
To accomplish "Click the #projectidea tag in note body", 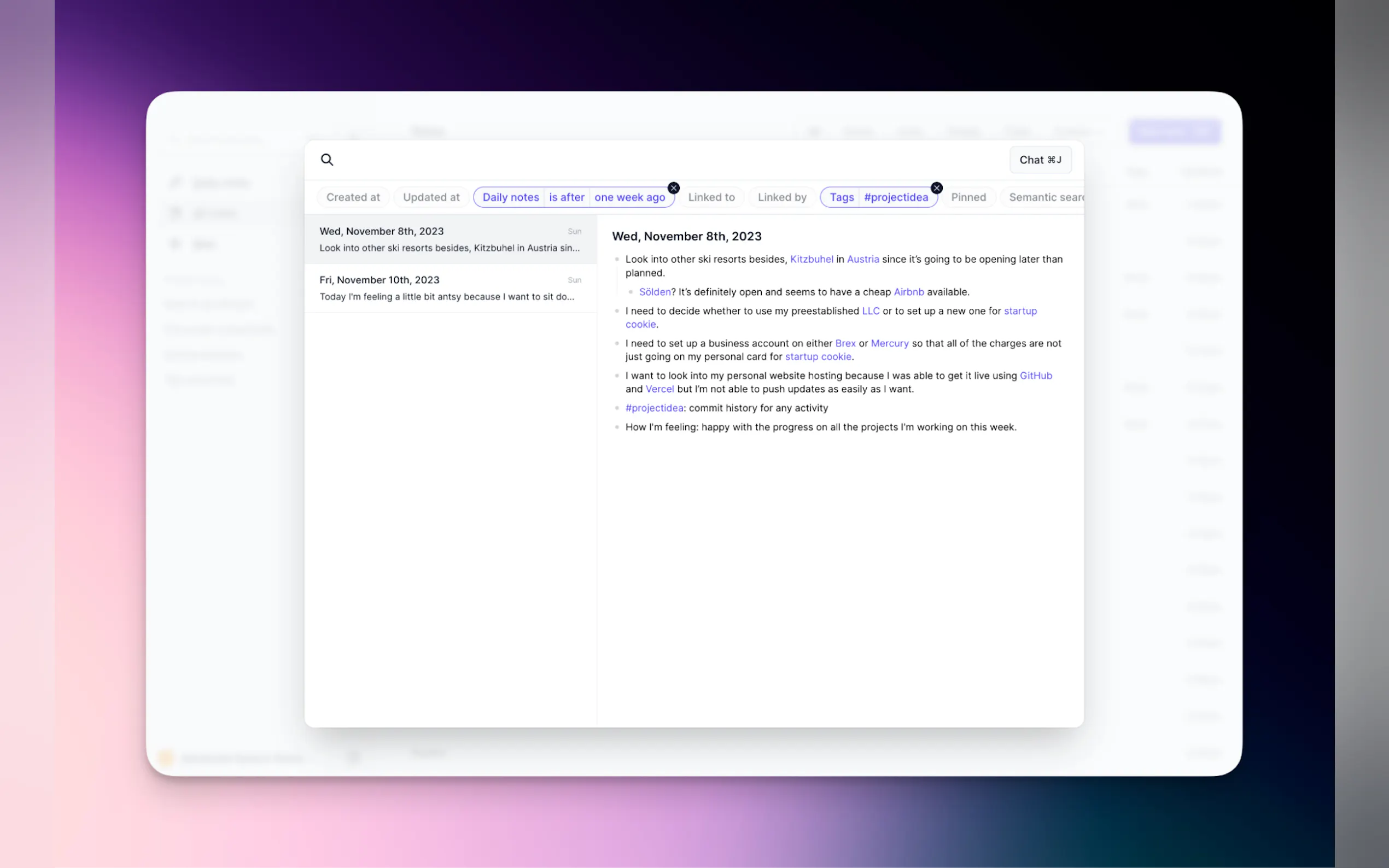I will (x=654, y=408).
